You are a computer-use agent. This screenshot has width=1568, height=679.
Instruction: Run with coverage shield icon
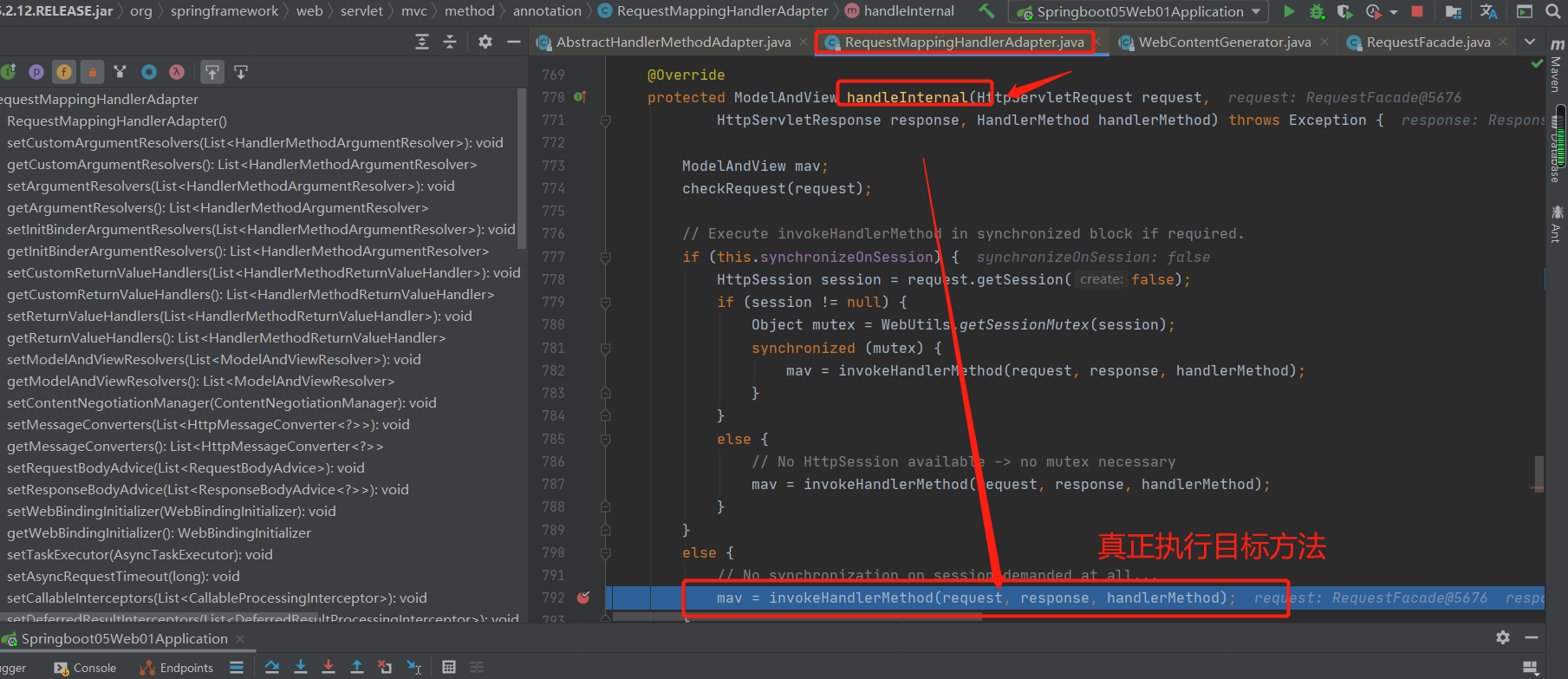coord(1344,11)
